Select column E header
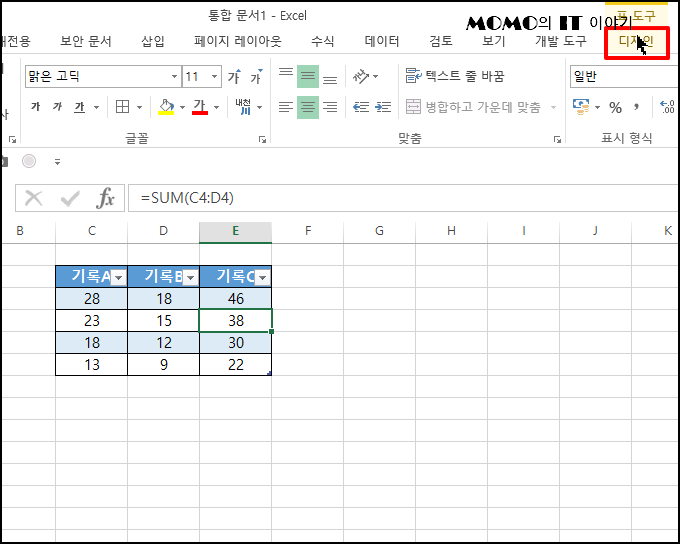Image resolution: width=680 pixels, height=544 pixels. tap(235, 232)
